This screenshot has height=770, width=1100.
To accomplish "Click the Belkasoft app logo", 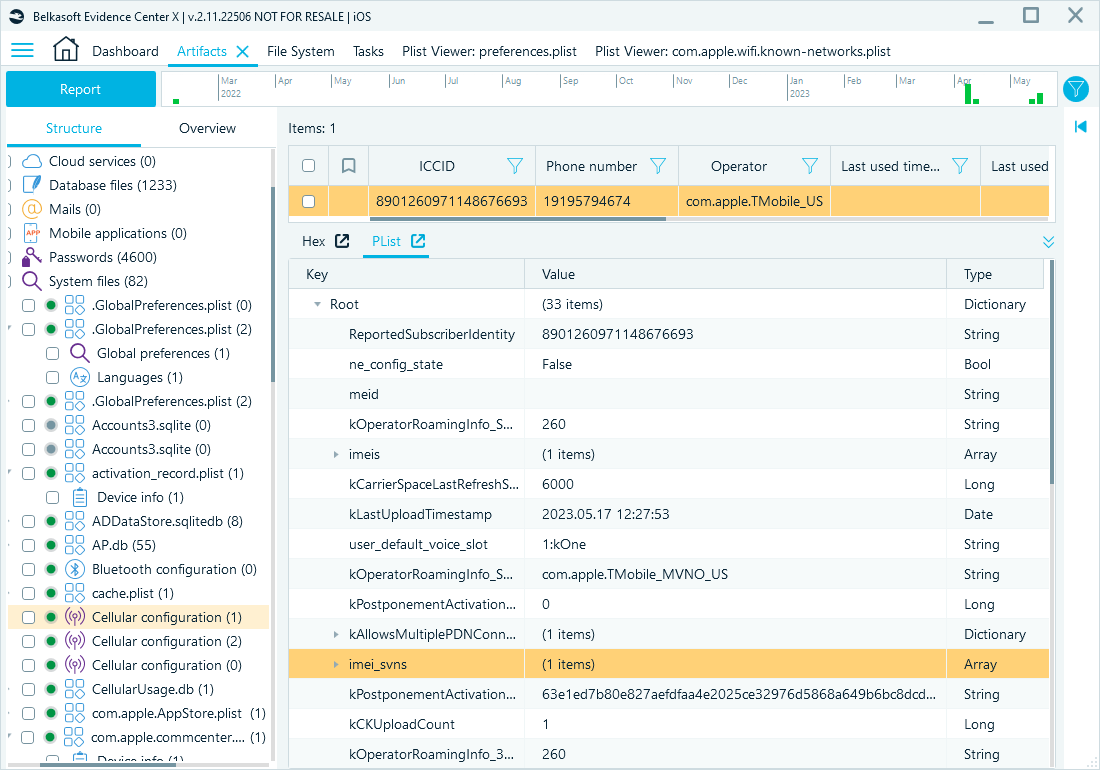I will click(17, 16).
